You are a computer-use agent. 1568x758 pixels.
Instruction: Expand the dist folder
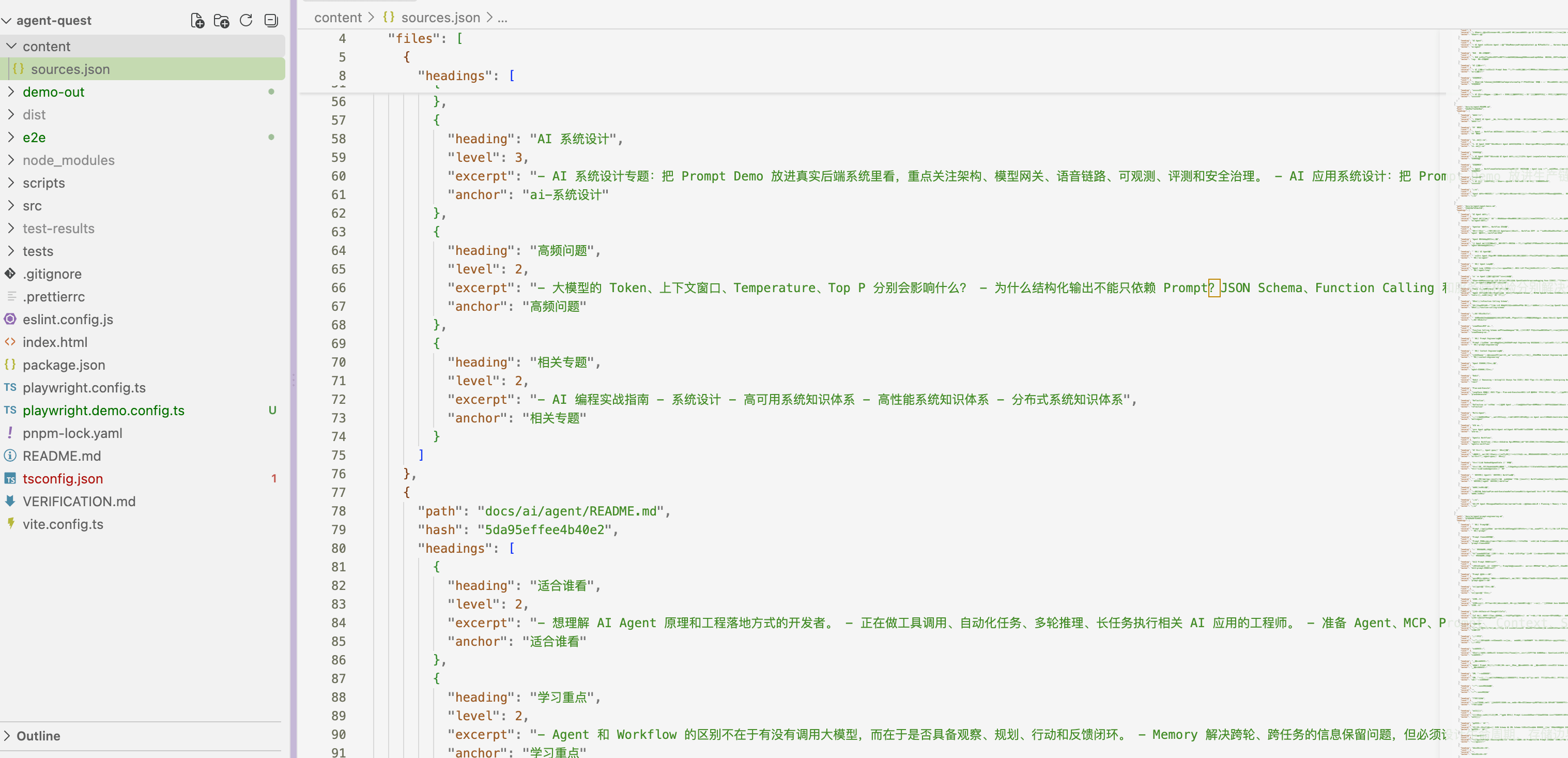(x=11, y=114)
